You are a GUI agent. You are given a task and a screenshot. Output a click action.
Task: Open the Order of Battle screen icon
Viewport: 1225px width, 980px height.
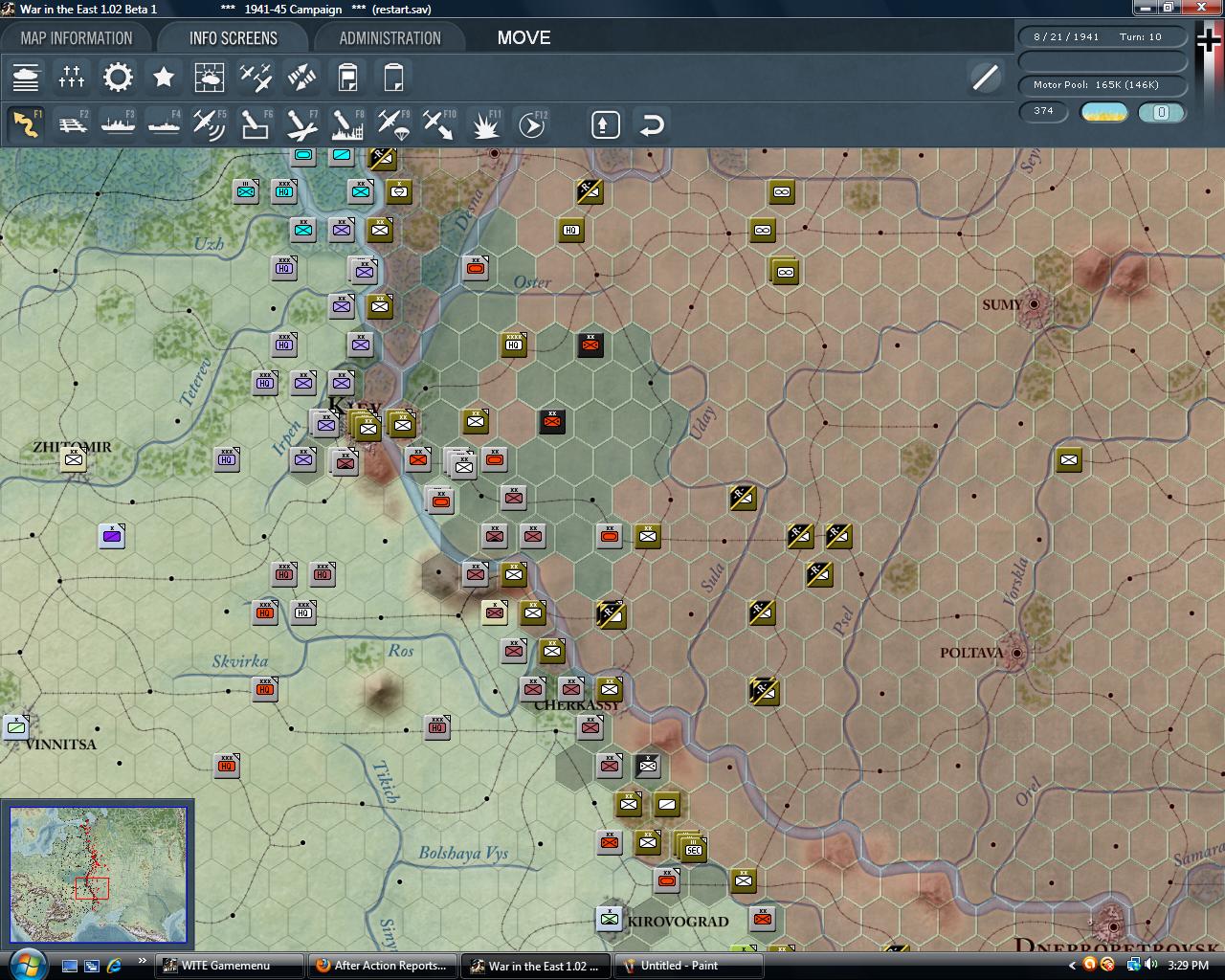(26, 78)
